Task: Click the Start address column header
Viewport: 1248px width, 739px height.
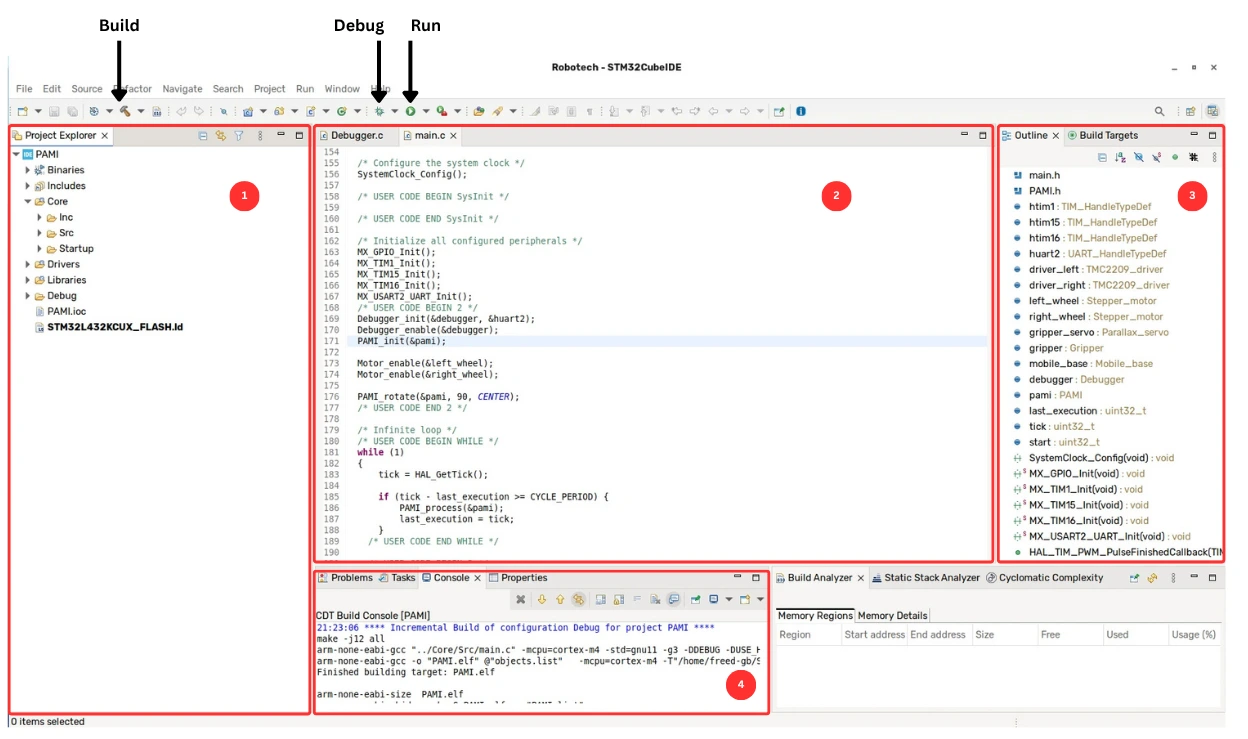Action: 874,635
